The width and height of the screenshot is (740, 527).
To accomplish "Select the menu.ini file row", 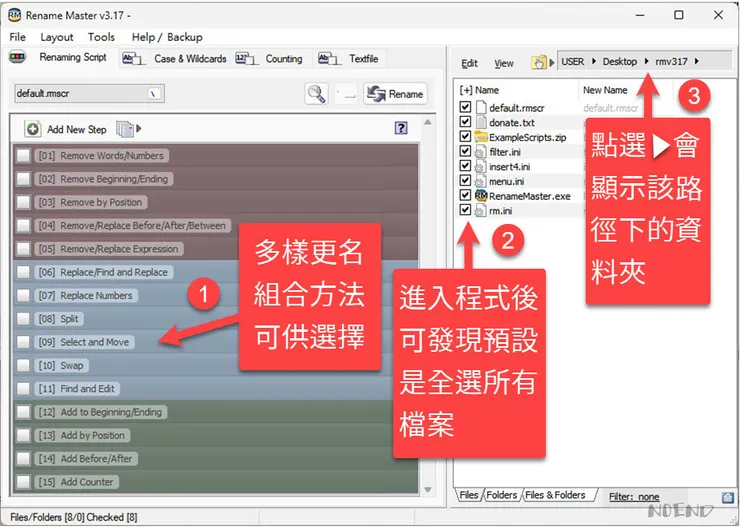I will click(506, 181).
